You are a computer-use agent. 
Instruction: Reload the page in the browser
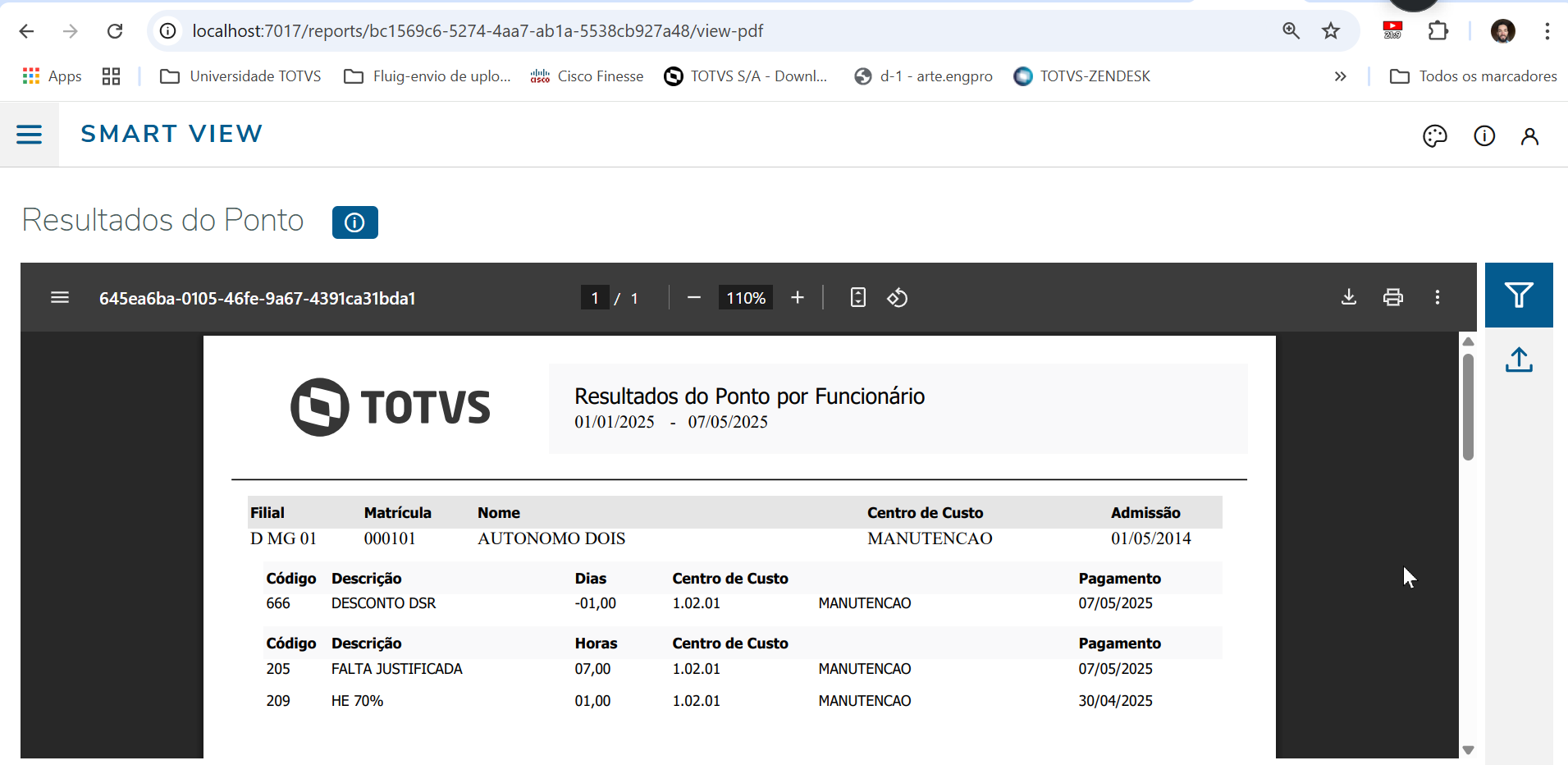(x=115, y=30)
